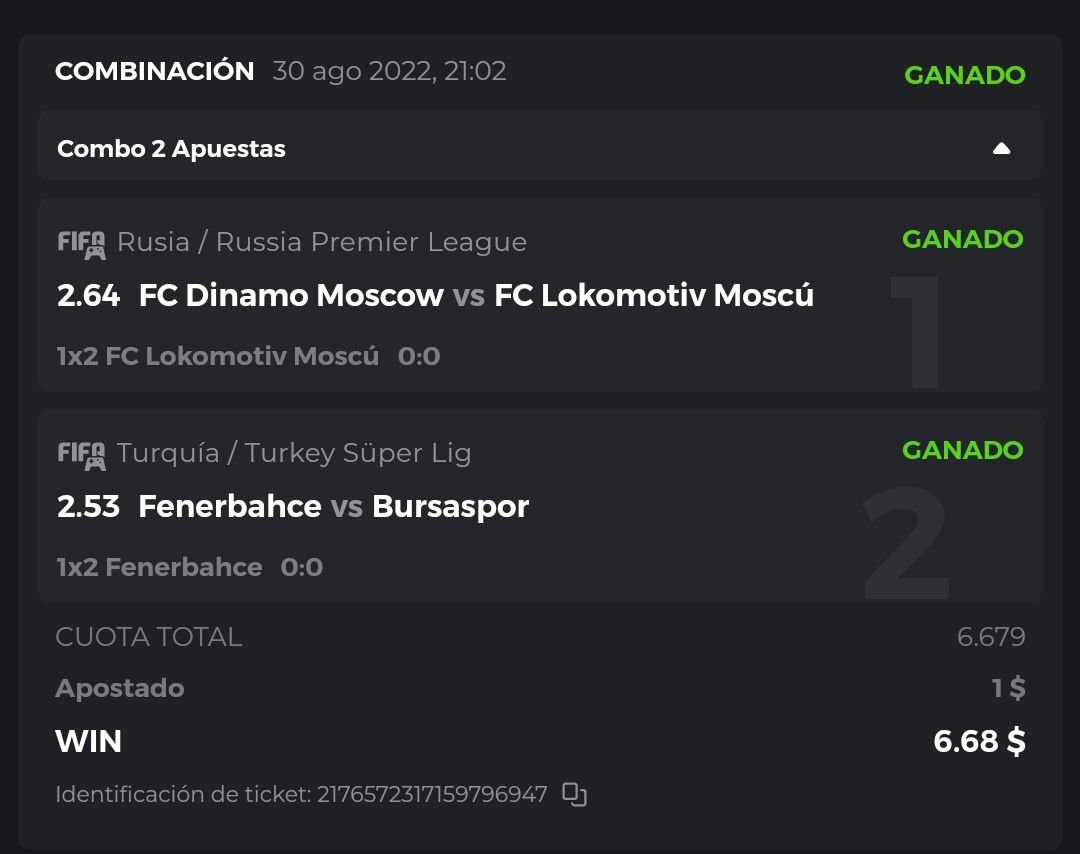Click GANADO status on Dinamo Moscow bet
Screen dimensions: 1080x854
[x=962, y=239]
